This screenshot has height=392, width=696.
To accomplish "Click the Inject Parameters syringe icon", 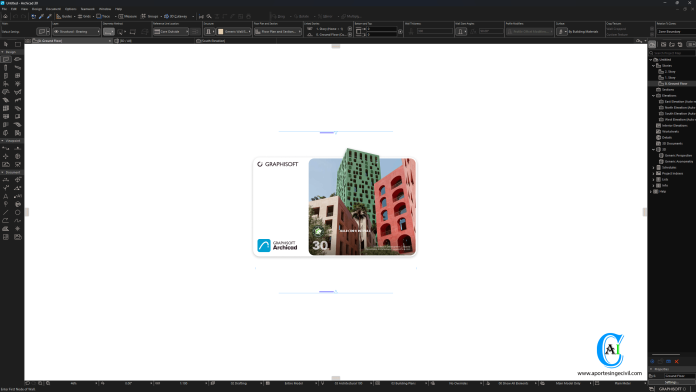I will point(49,16).
